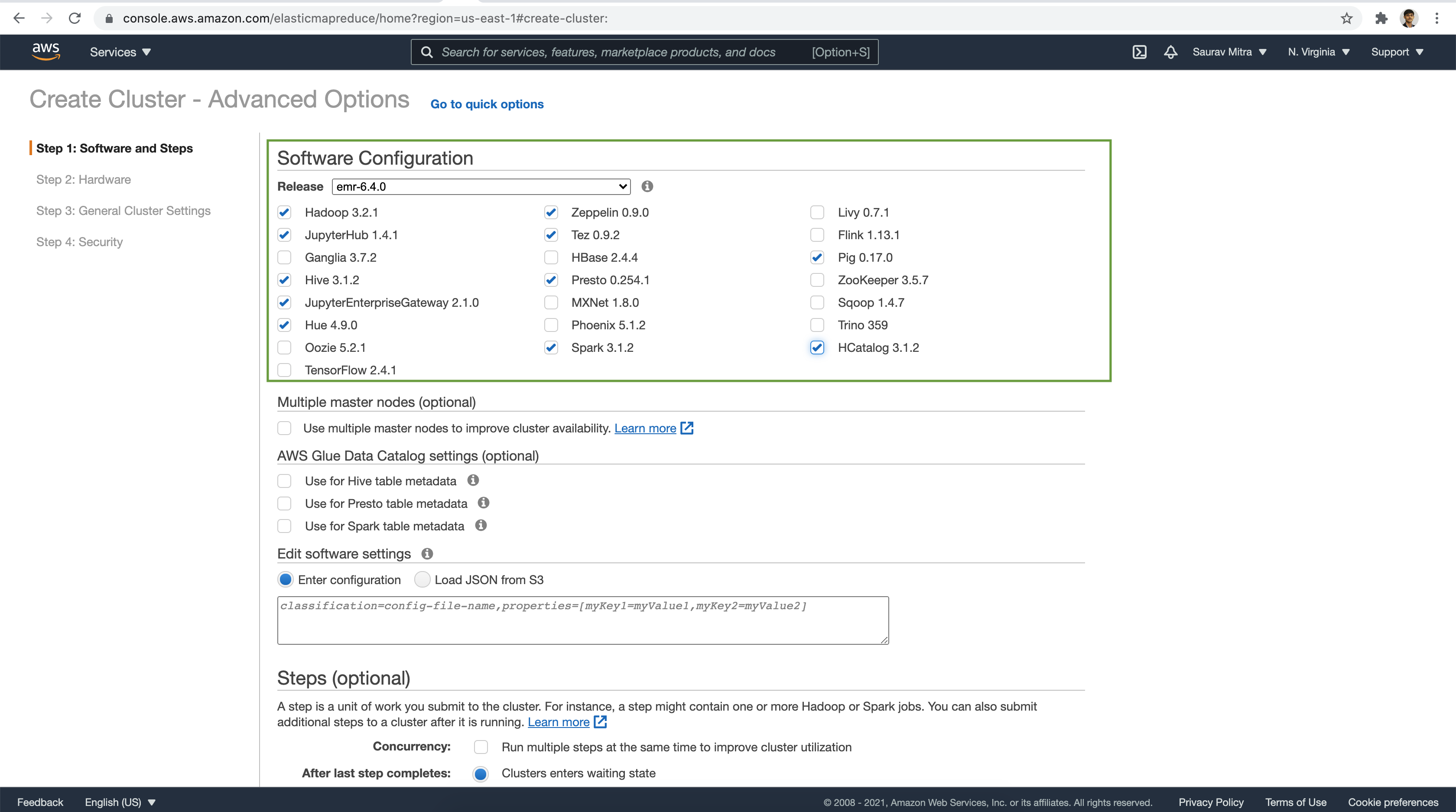The height and width of the screenshot is (812, 1456).
Task: Select Clusters enters waiting state radio
Action: [481, 773]
